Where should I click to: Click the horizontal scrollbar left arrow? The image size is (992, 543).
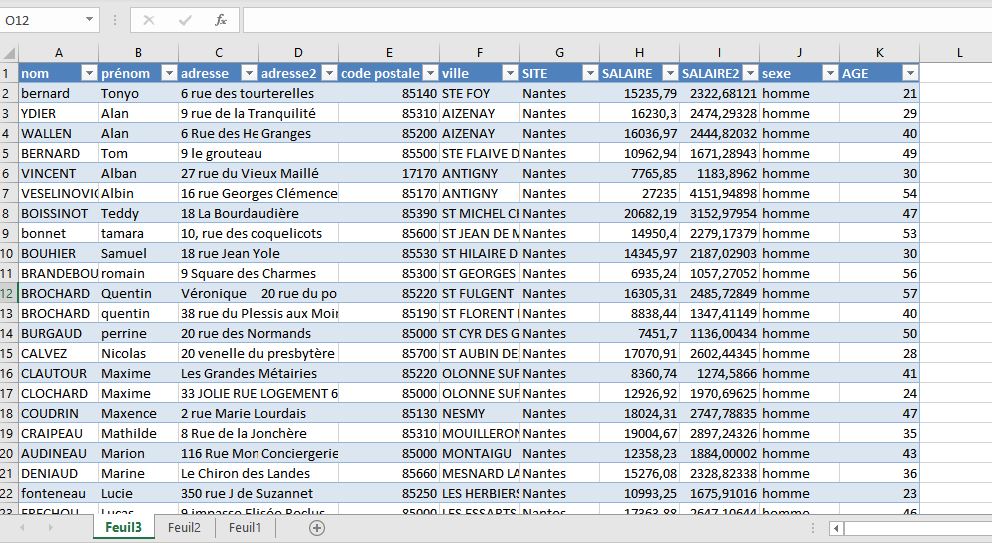[x=837, y=528]
